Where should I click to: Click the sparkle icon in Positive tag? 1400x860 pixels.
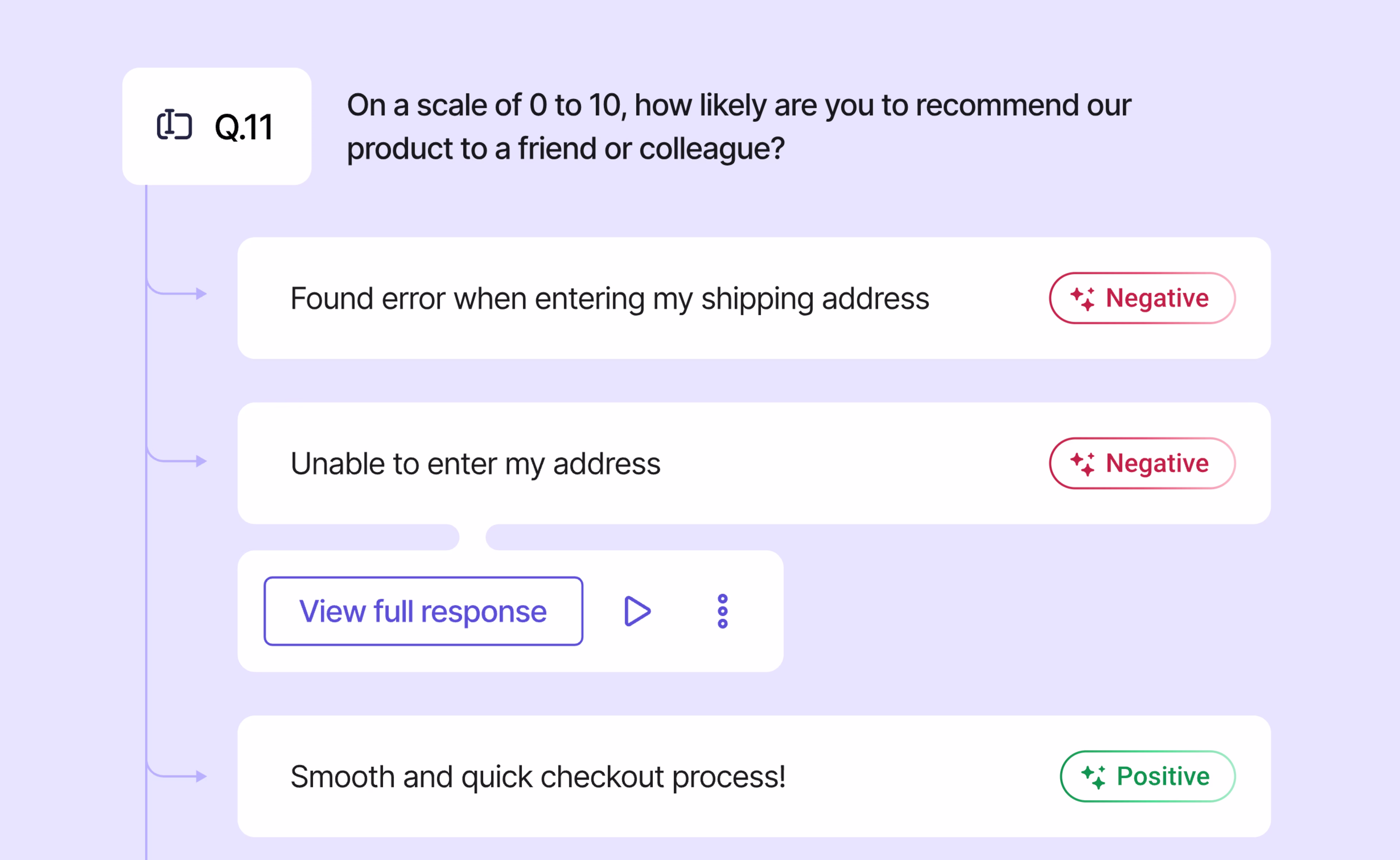pos(1093,777)
